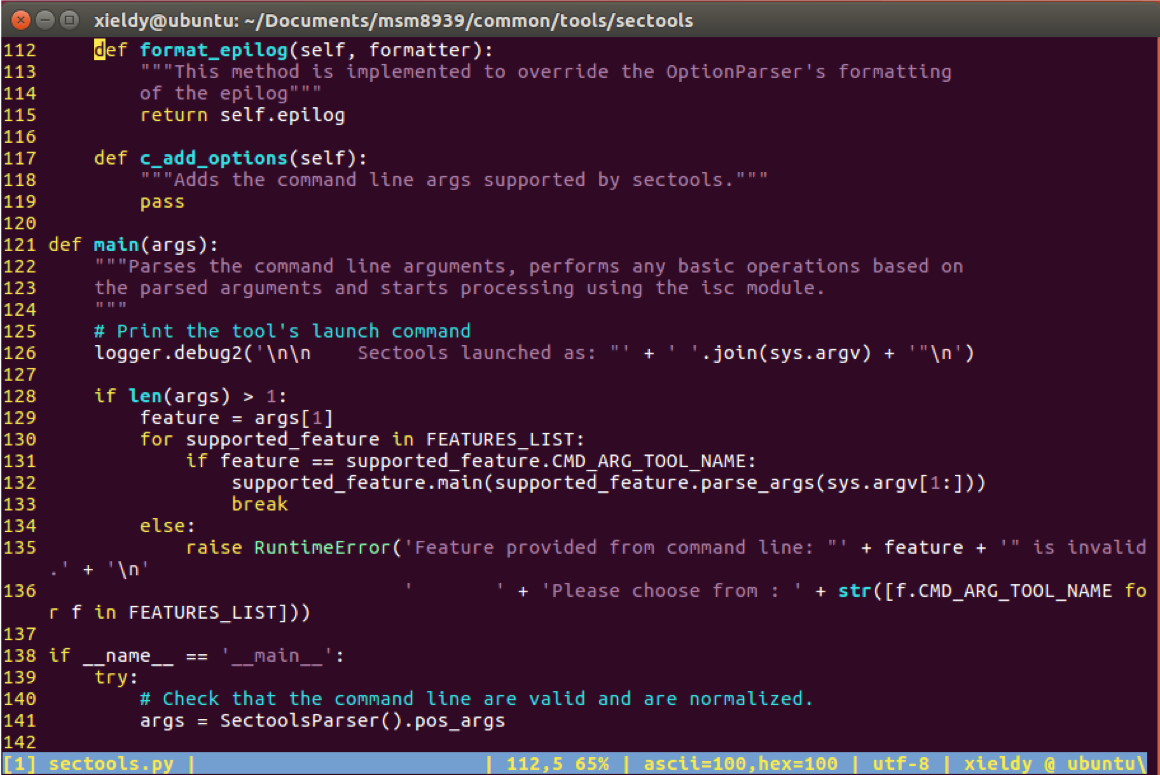
Task: Click 'try:' on line 139
Action: [116, 677]
